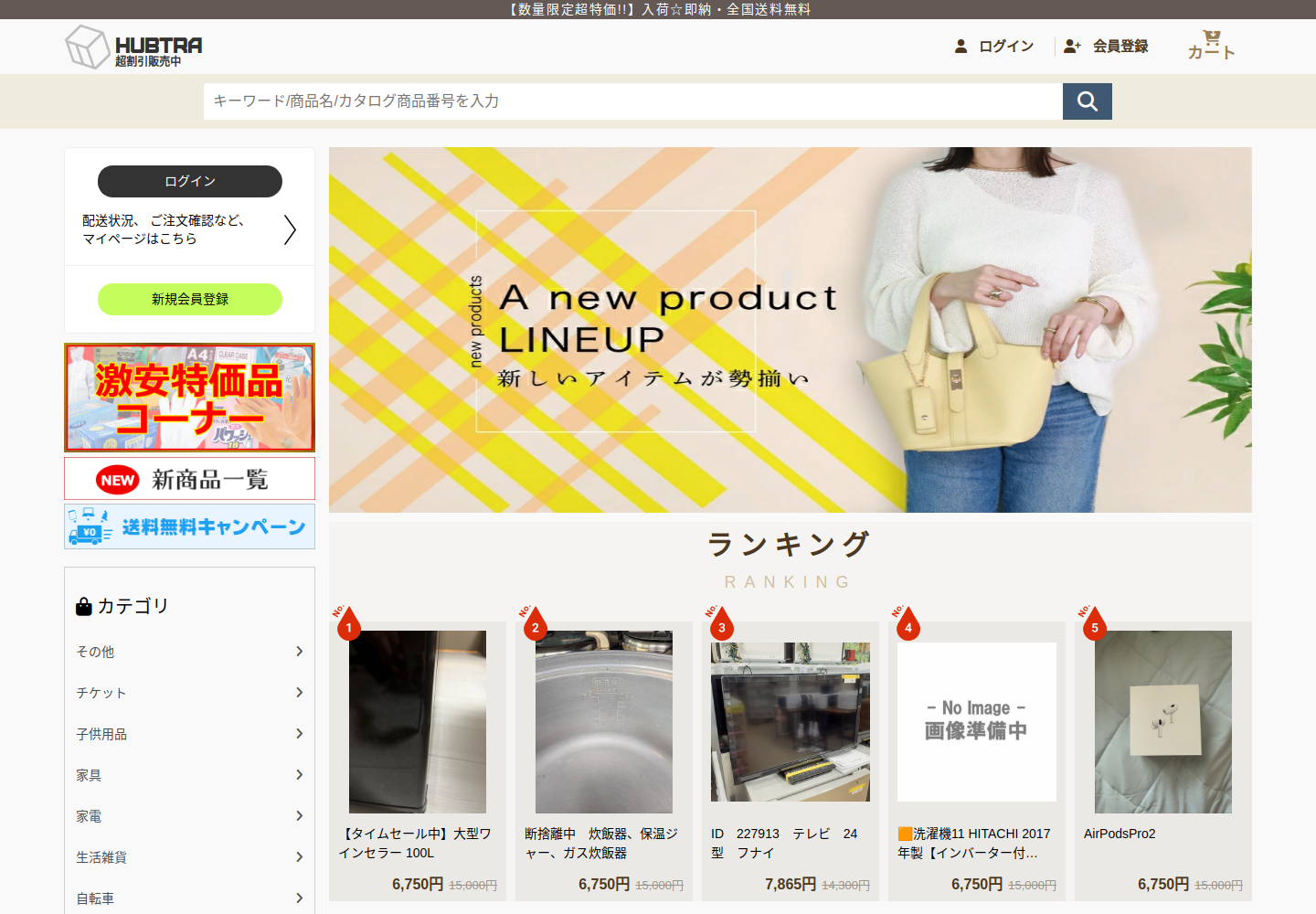
Task: Expand the 子供用品 category chevron
Action: [x=299, y=733]
